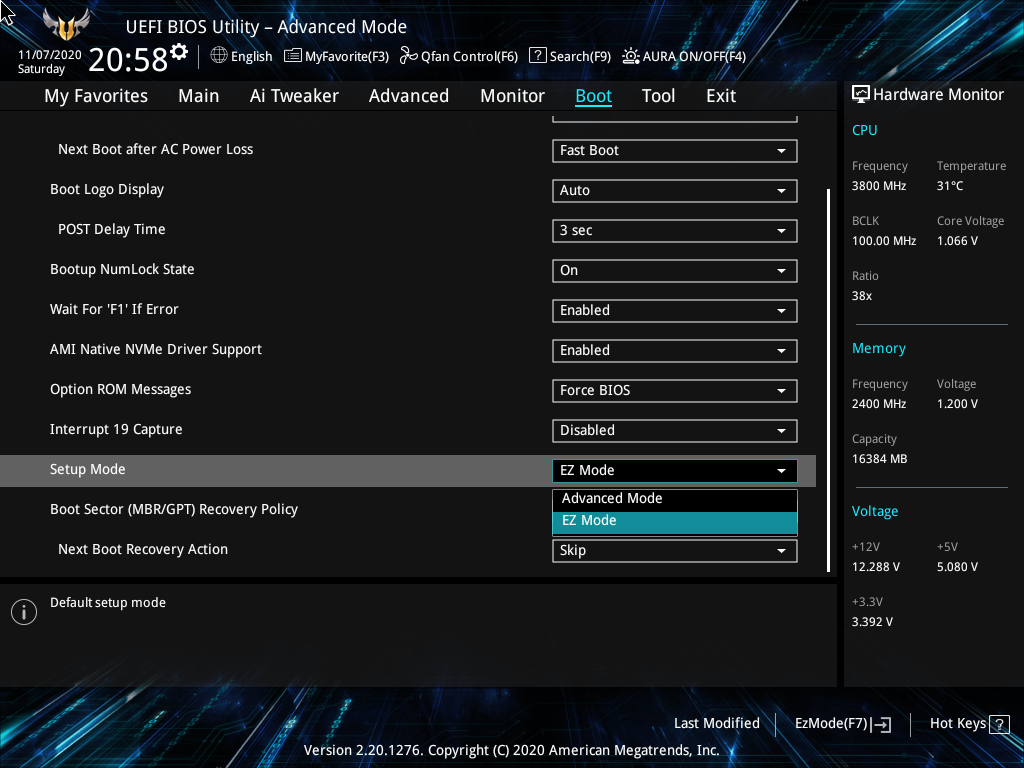1024x768 pixels.
Task: Click the Next Boot Recovery Action label
Action: pos(143,549)
